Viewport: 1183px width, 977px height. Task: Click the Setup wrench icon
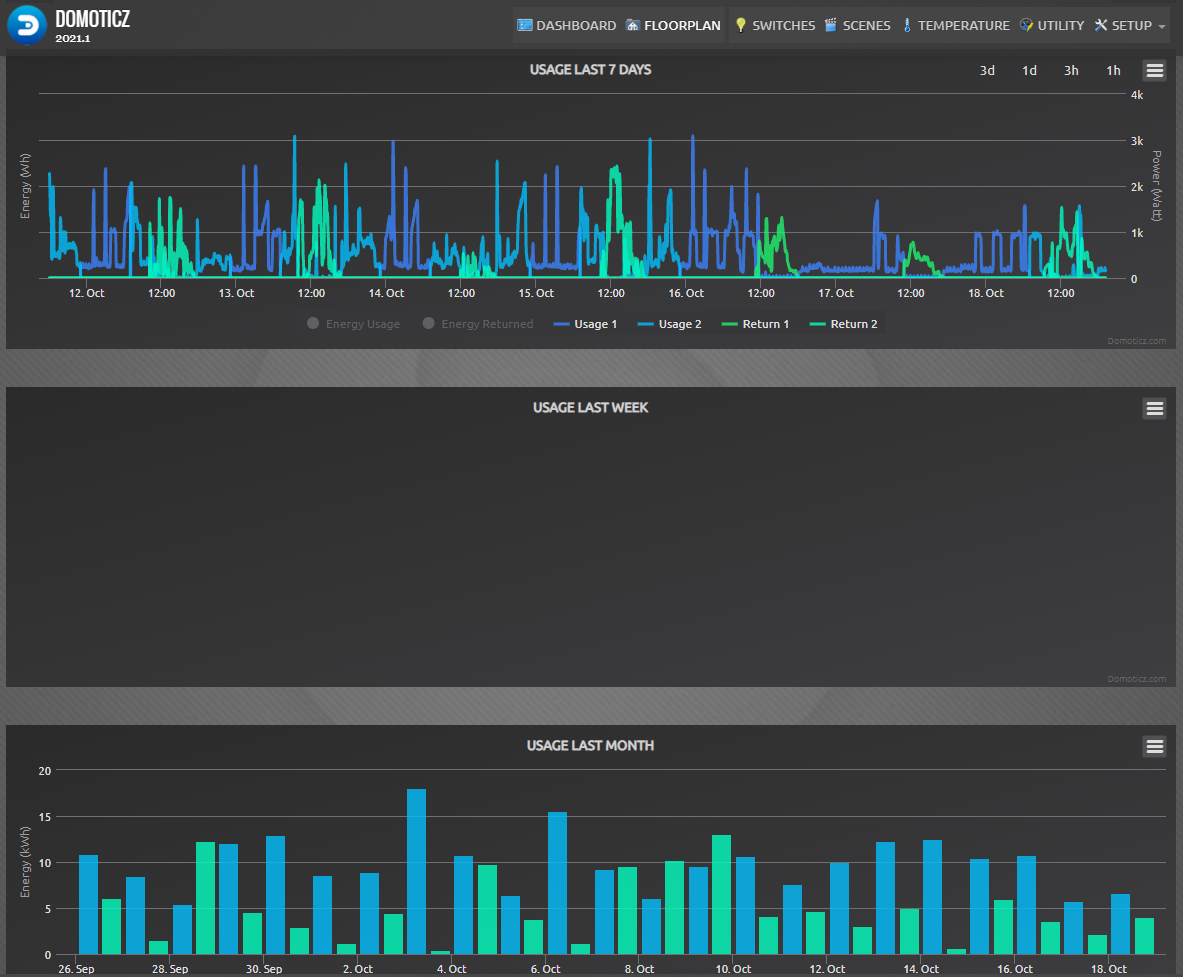coord(1101,26)
